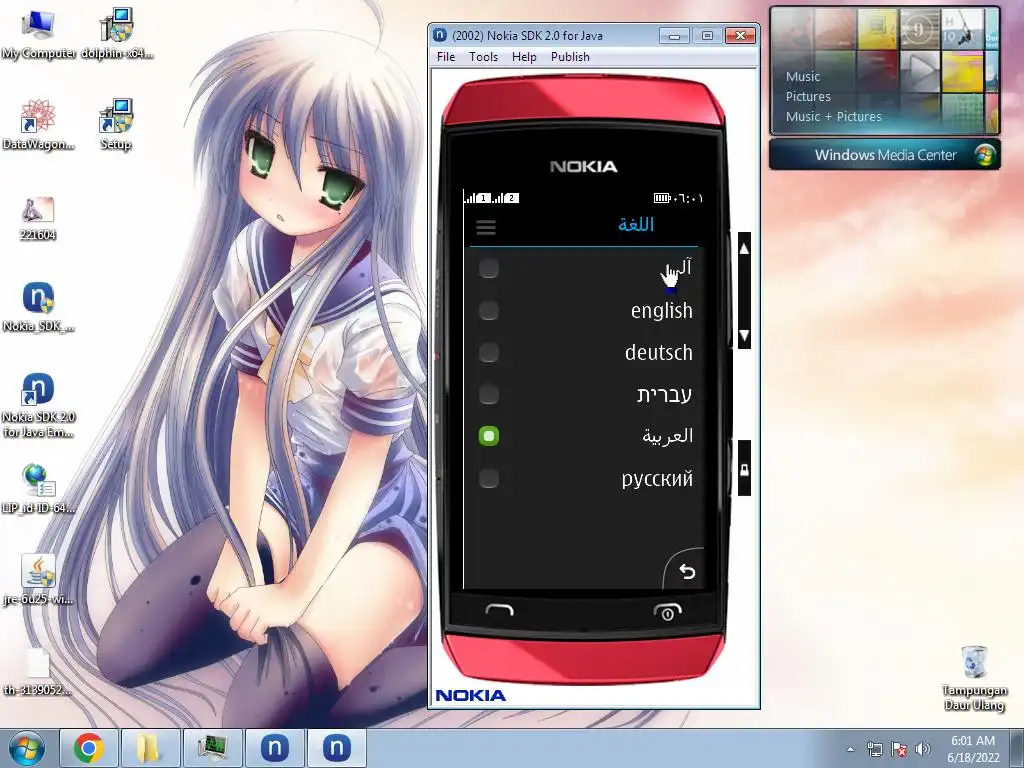The width and height of the screenshot is (1024, 768).
Task: Select DataWagon desktop shortcut
Action: (38, 125)
